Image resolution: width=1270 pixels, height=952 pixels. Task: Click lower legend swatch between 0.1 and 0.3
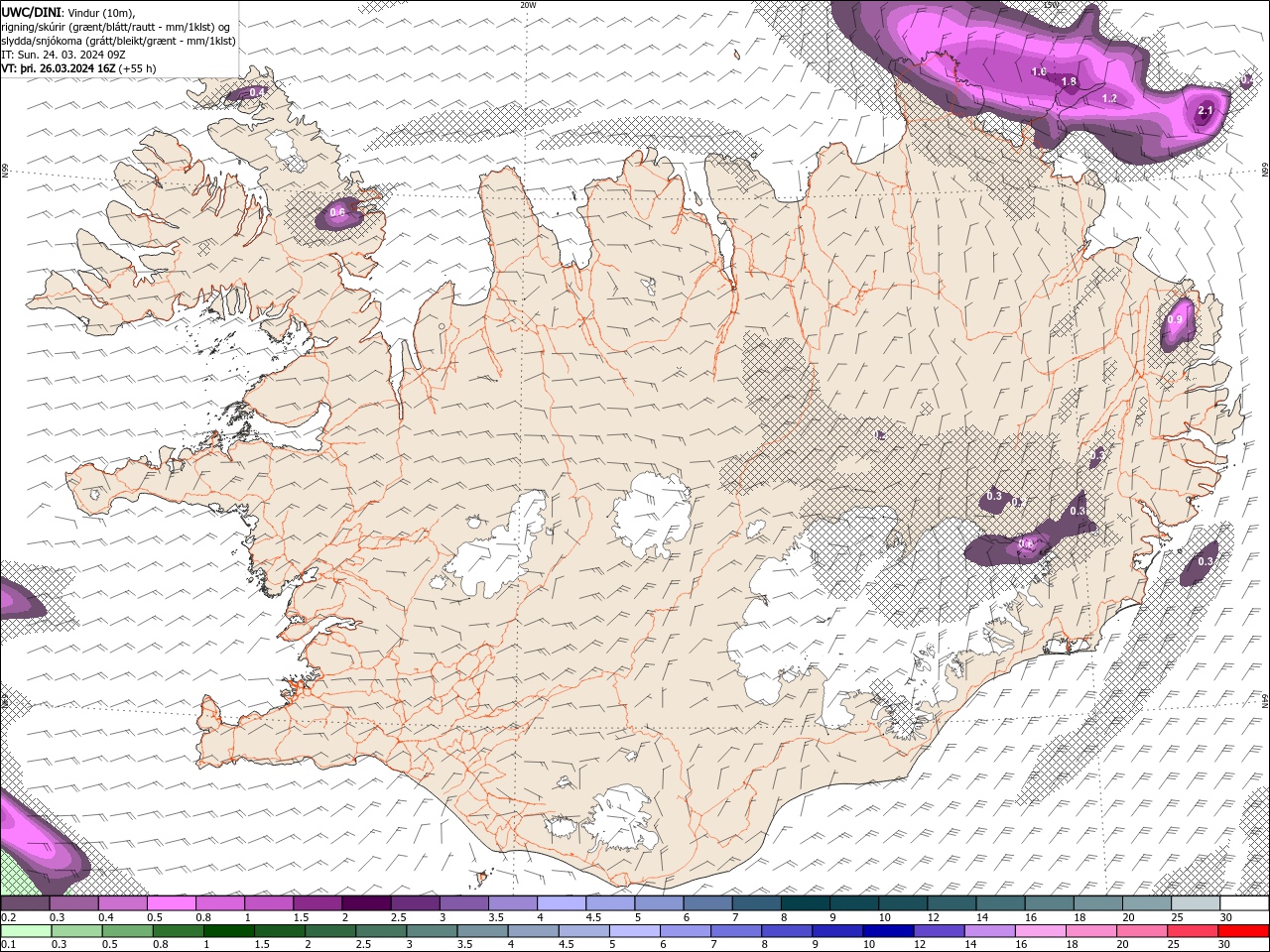point(26,930)
